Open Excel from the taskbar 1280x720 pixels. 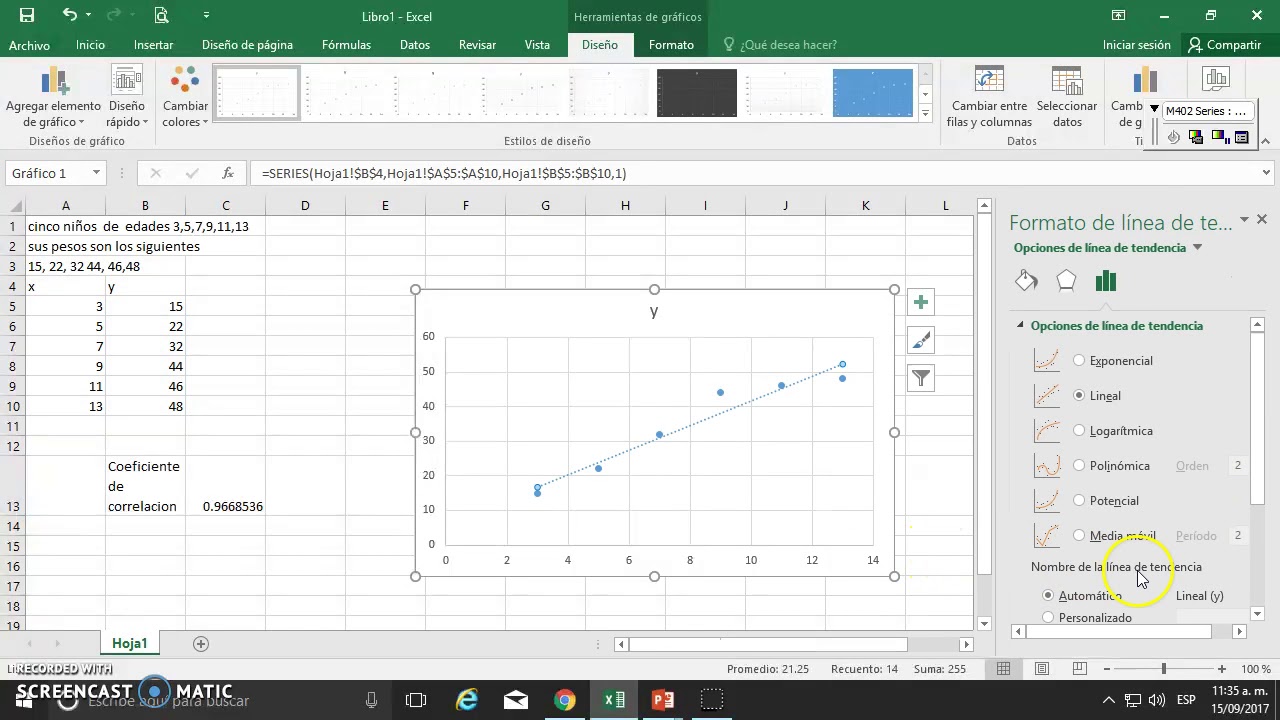[614, 700]
